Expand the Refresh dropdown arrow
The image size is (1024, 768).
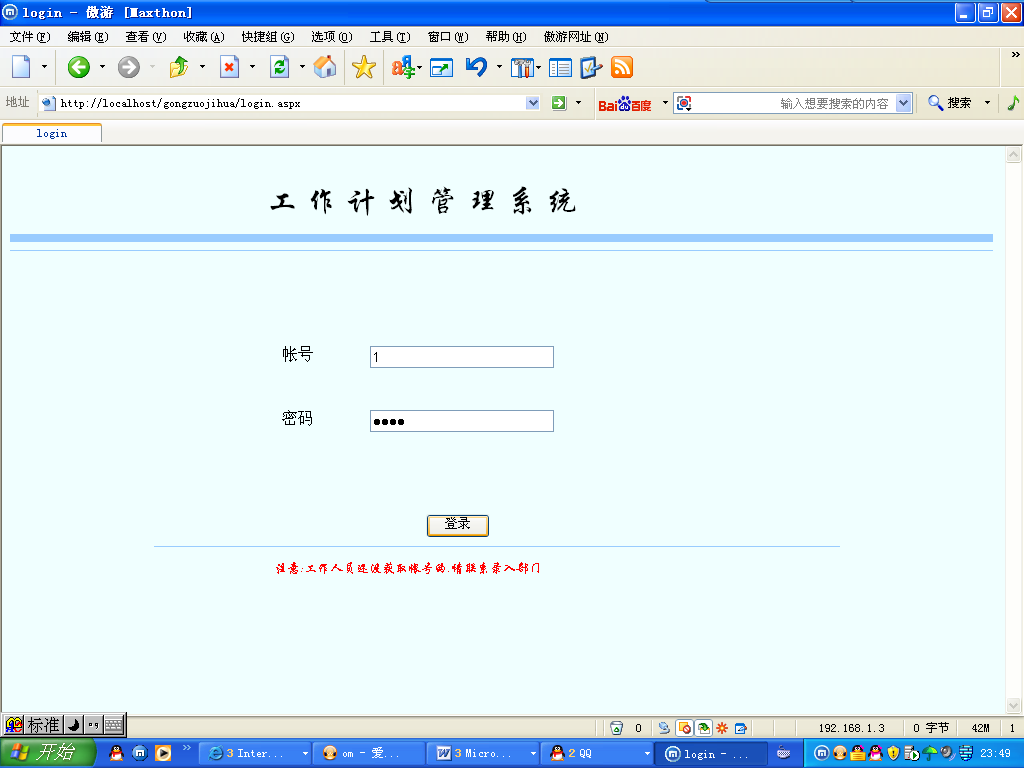(302, 67)
